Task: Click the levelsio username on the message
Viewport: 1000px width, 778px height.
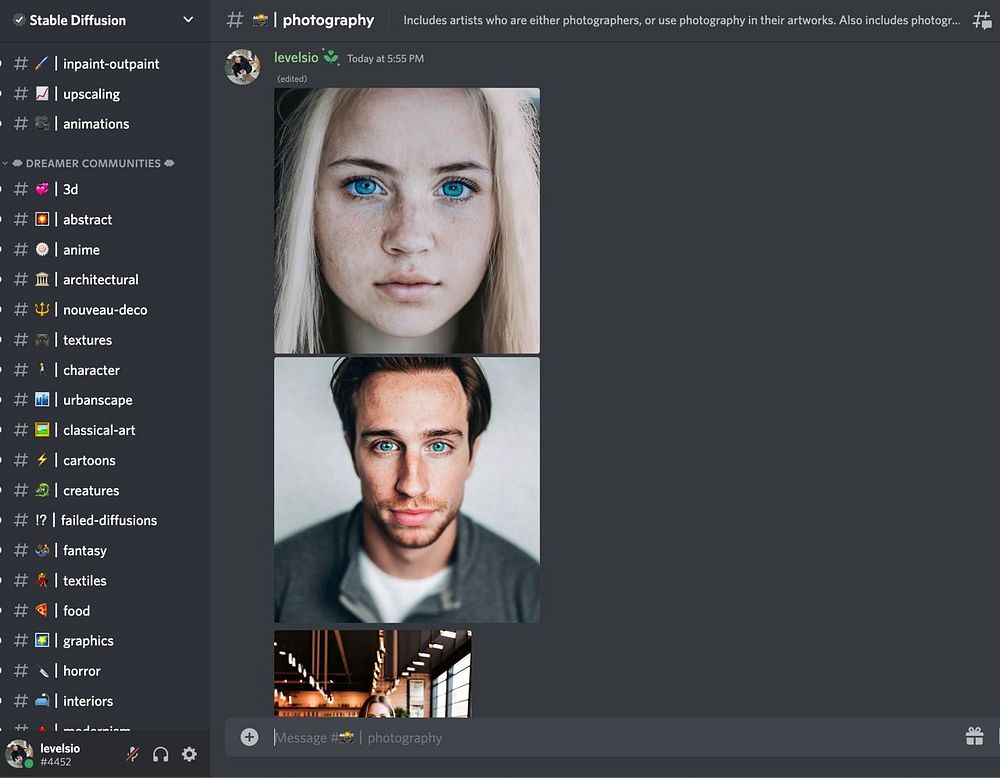Action: [296, 58]
